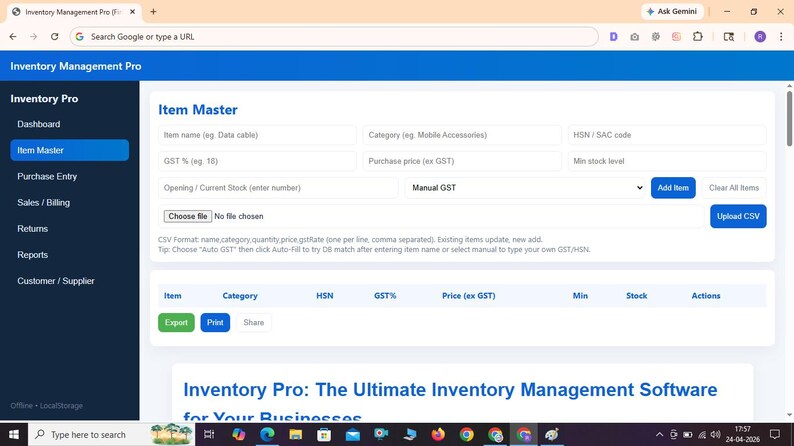794x446 pixels.
Task: Open Microsoft Store from the taskbar
Action: (x=324, y=434)
